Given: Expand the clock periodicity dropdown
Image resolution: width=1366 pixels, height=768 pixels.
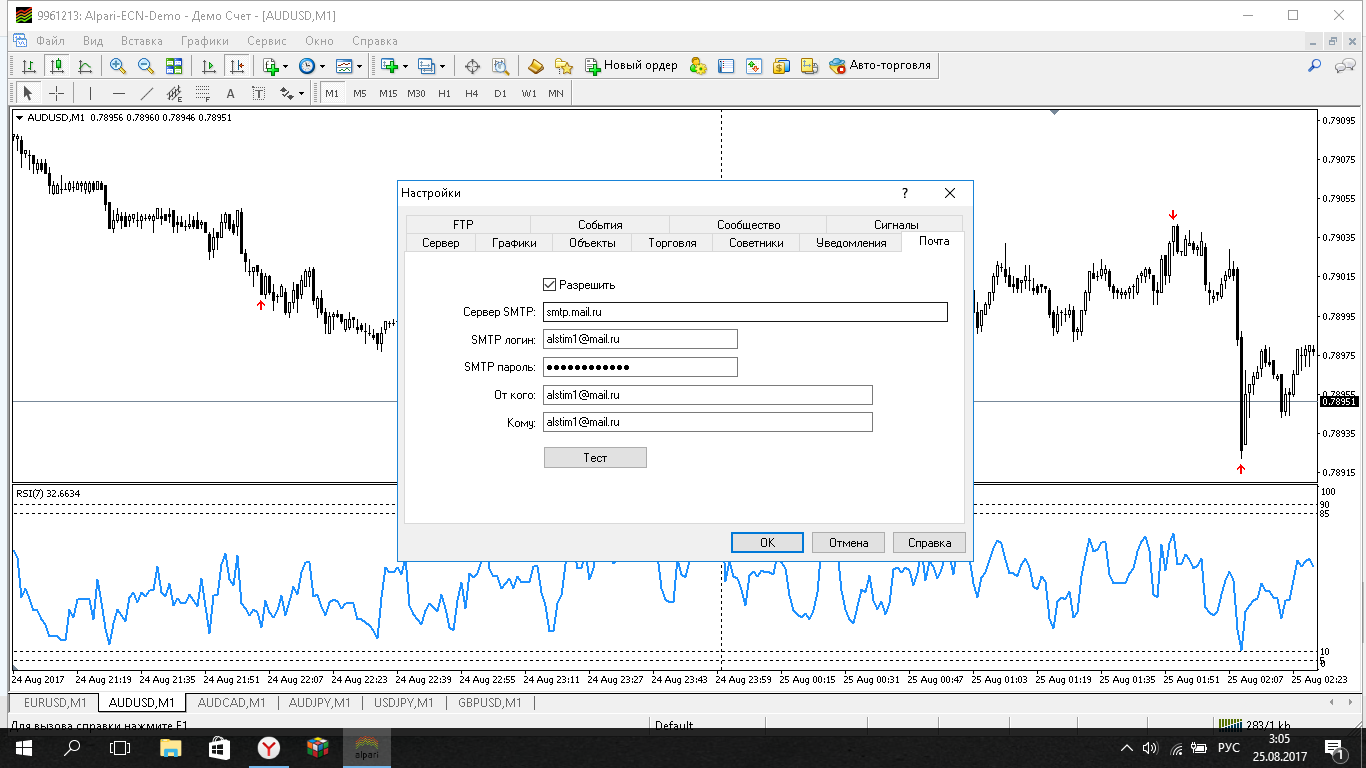Looking at the screenshot, I should (322, 66).
